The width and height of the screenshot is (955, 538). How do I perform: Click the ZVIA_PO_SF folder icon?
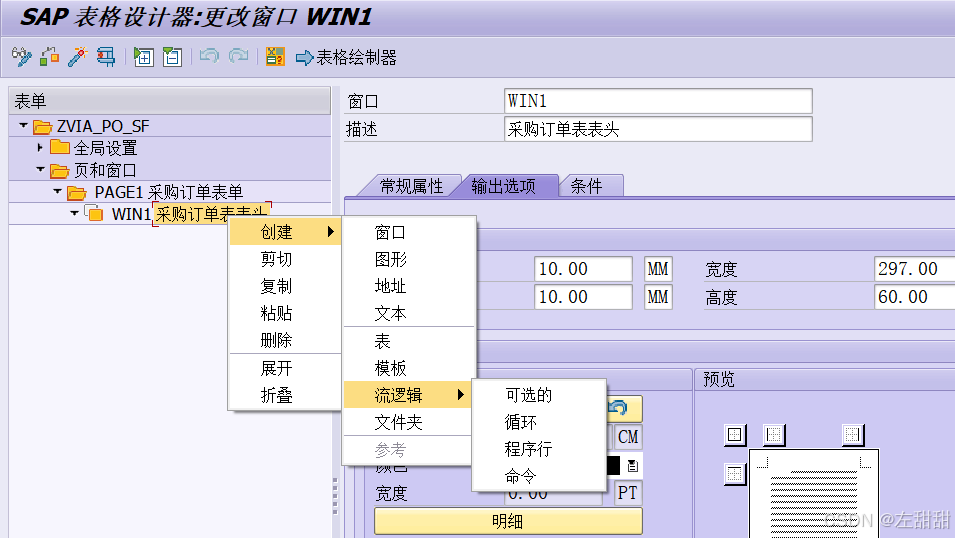[42, 127]
